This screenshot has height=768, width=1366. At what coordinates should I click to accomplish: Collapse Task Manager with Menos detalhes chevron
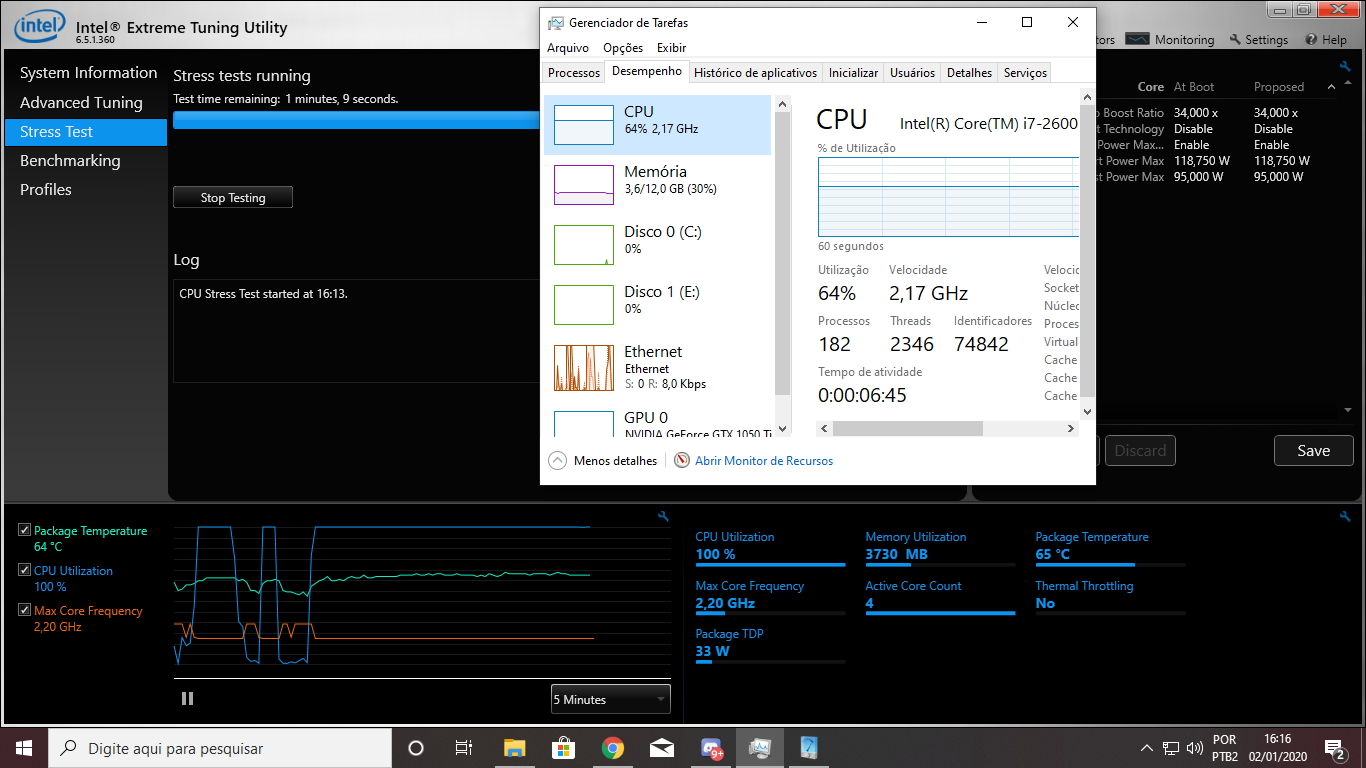point(558,461)
